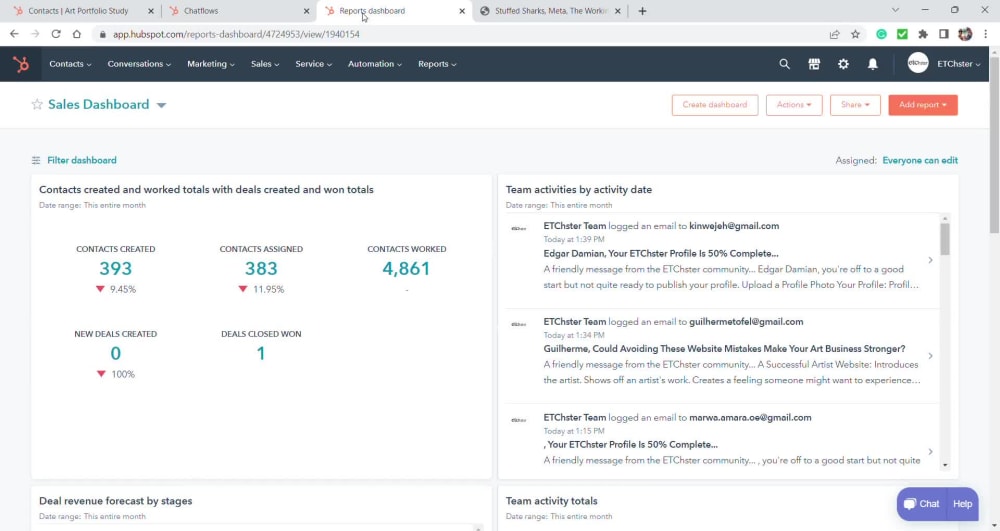1000x531 pixels.
Task: Open the HubSpot marketplace icon
Action: [814, 64]
